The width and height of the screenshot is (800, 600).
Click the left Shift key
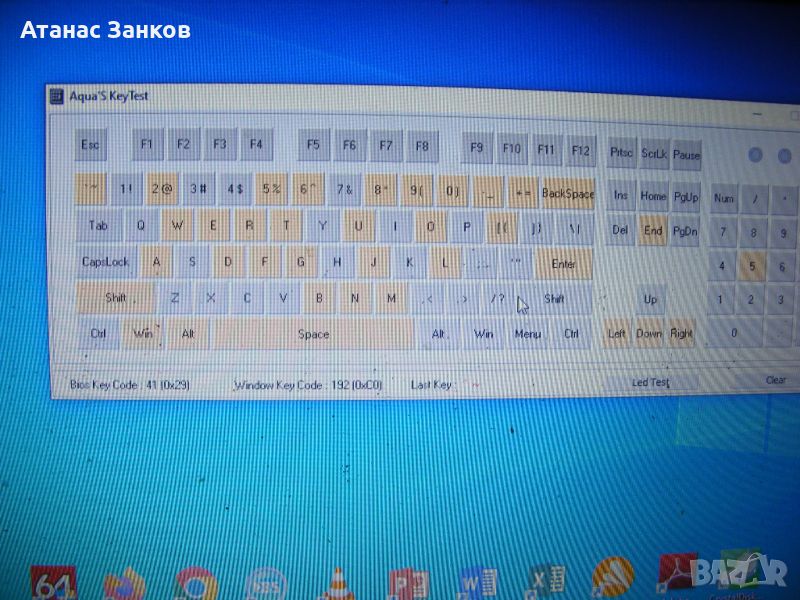pyautogui.click(x=115, y=298)
